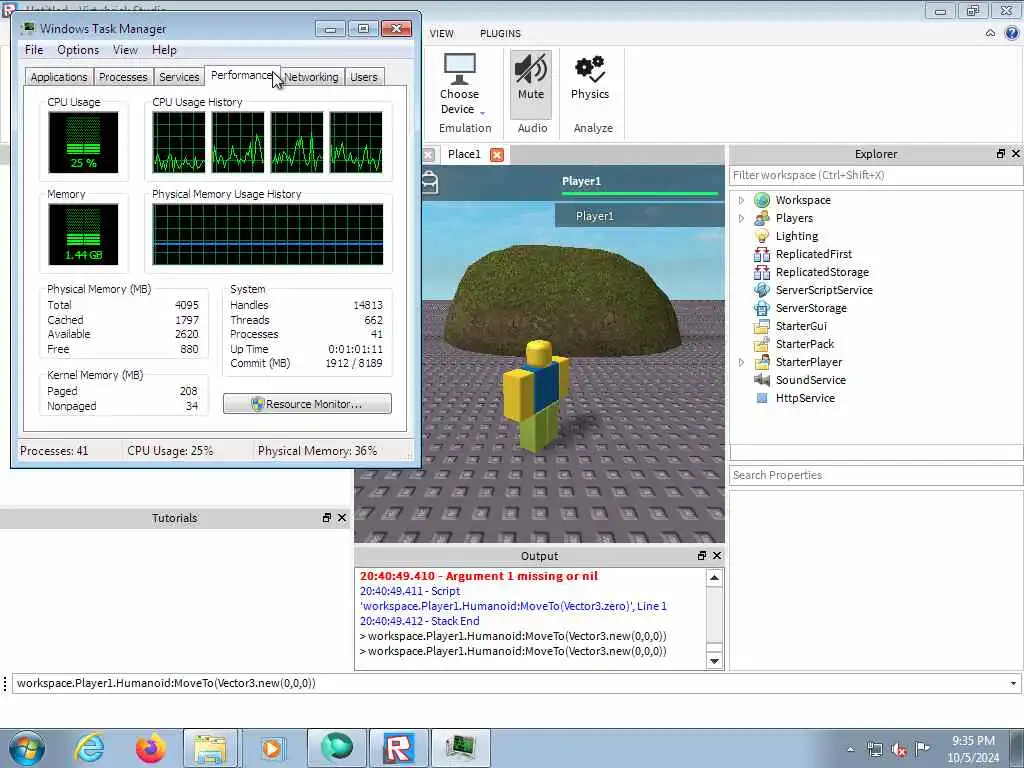1024x768 pixels.
Task: Click the taskbar clock showing 9:35 PM
Action: pyautogui.click(x=973, y=749)
